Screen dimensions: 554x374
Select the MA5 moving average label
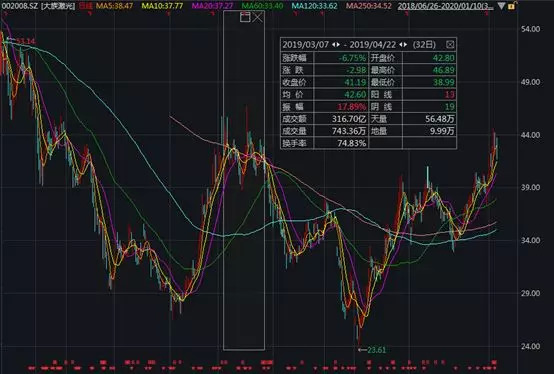pyautogui.click(x=115, y=6)
